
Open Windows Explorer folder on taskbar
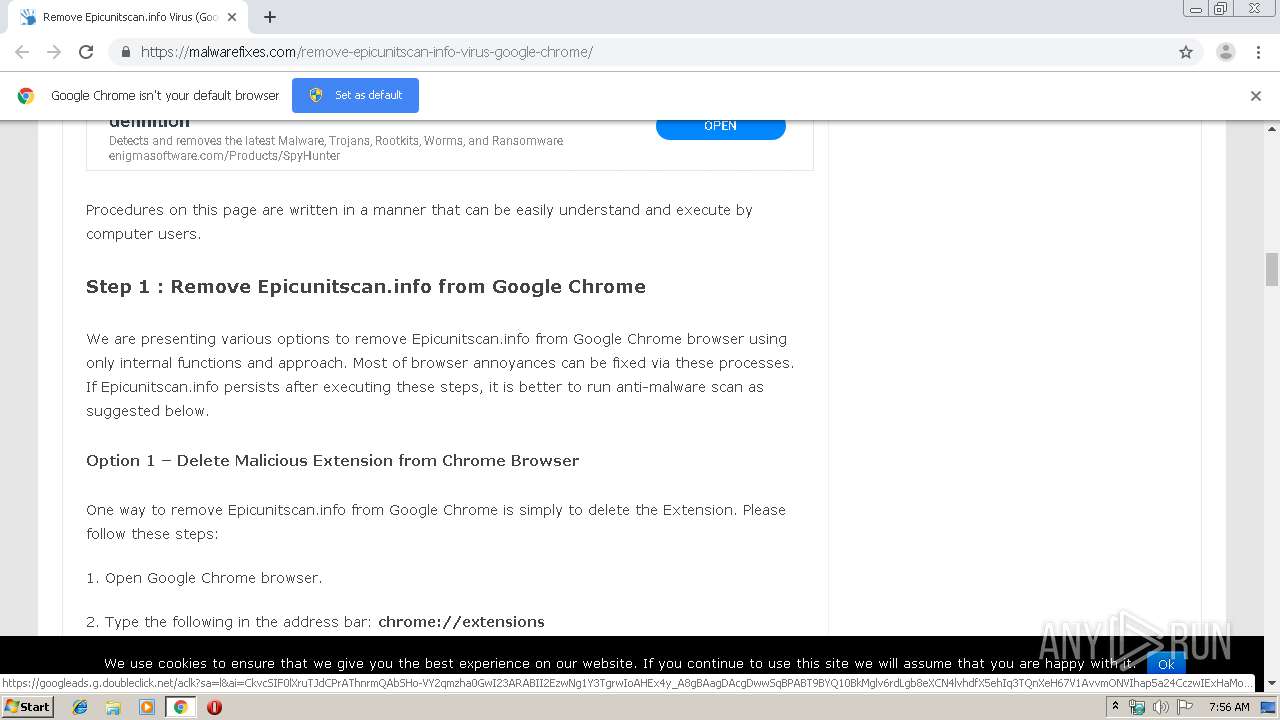pos(113,707)
